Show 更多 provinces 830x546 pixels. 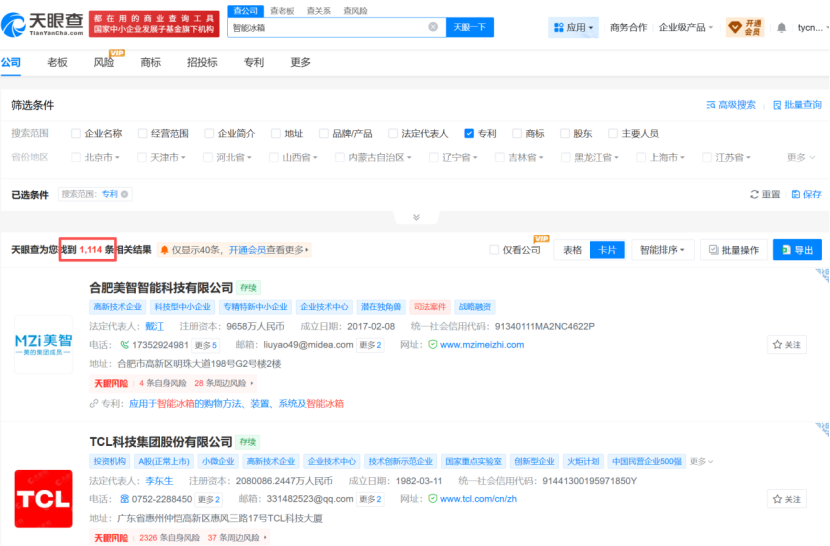800,157
